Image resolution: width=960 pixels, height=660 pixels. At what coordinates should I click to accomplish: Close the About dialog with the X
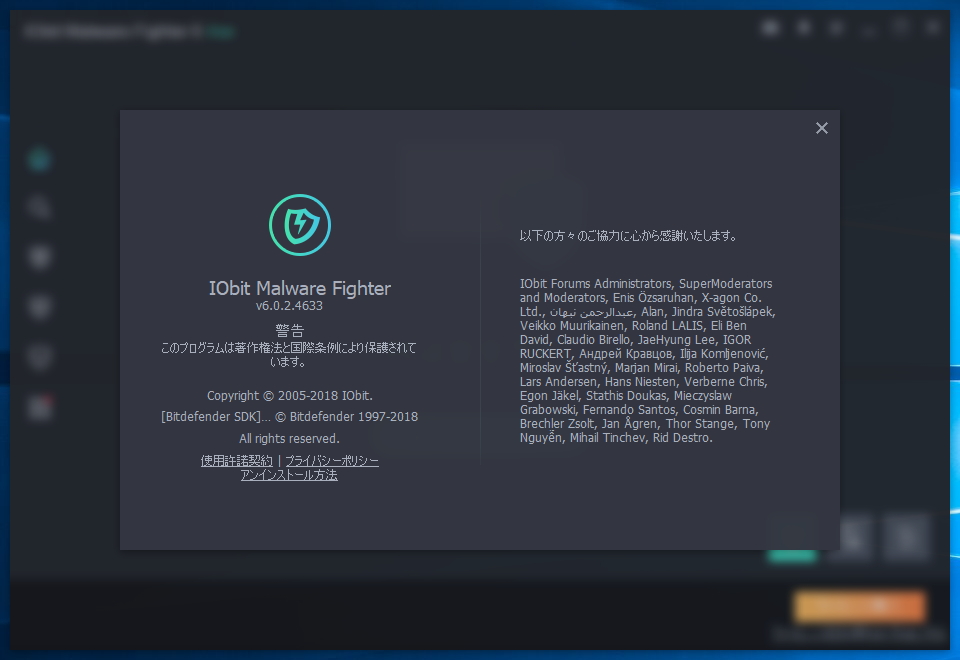click(x=822, y=128)
